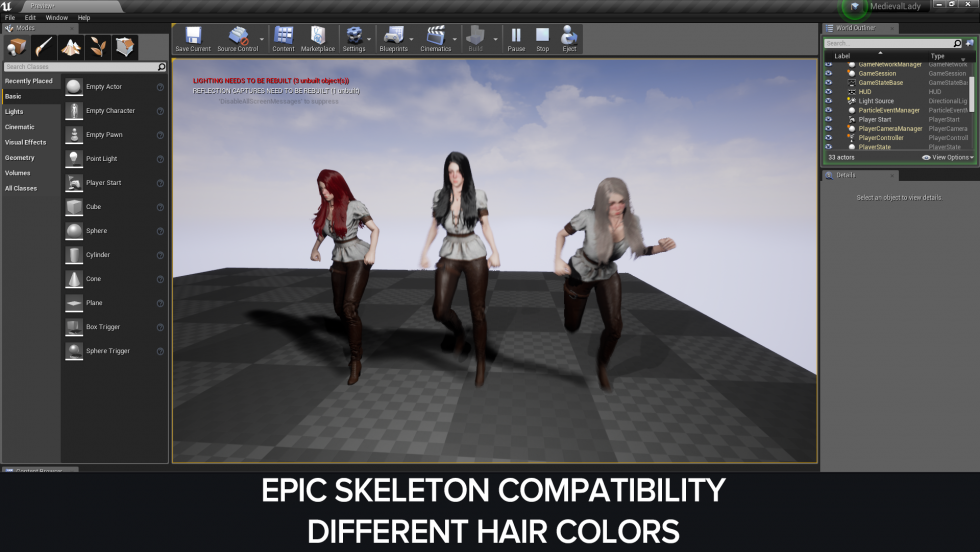
Task: Open the Marketplace from the toolbar
Action: pyautogui.click(x=318, y=38)
